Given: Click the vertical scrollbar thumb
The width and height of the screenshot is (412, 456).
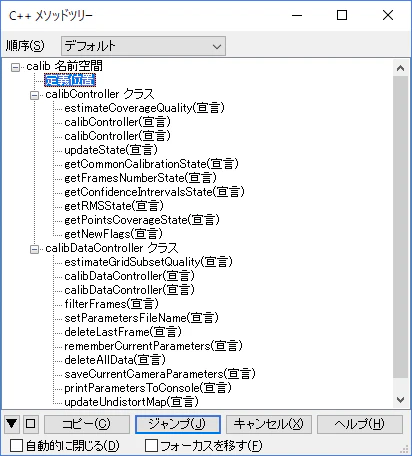Looking at the screenshot, I should point(400,227).
